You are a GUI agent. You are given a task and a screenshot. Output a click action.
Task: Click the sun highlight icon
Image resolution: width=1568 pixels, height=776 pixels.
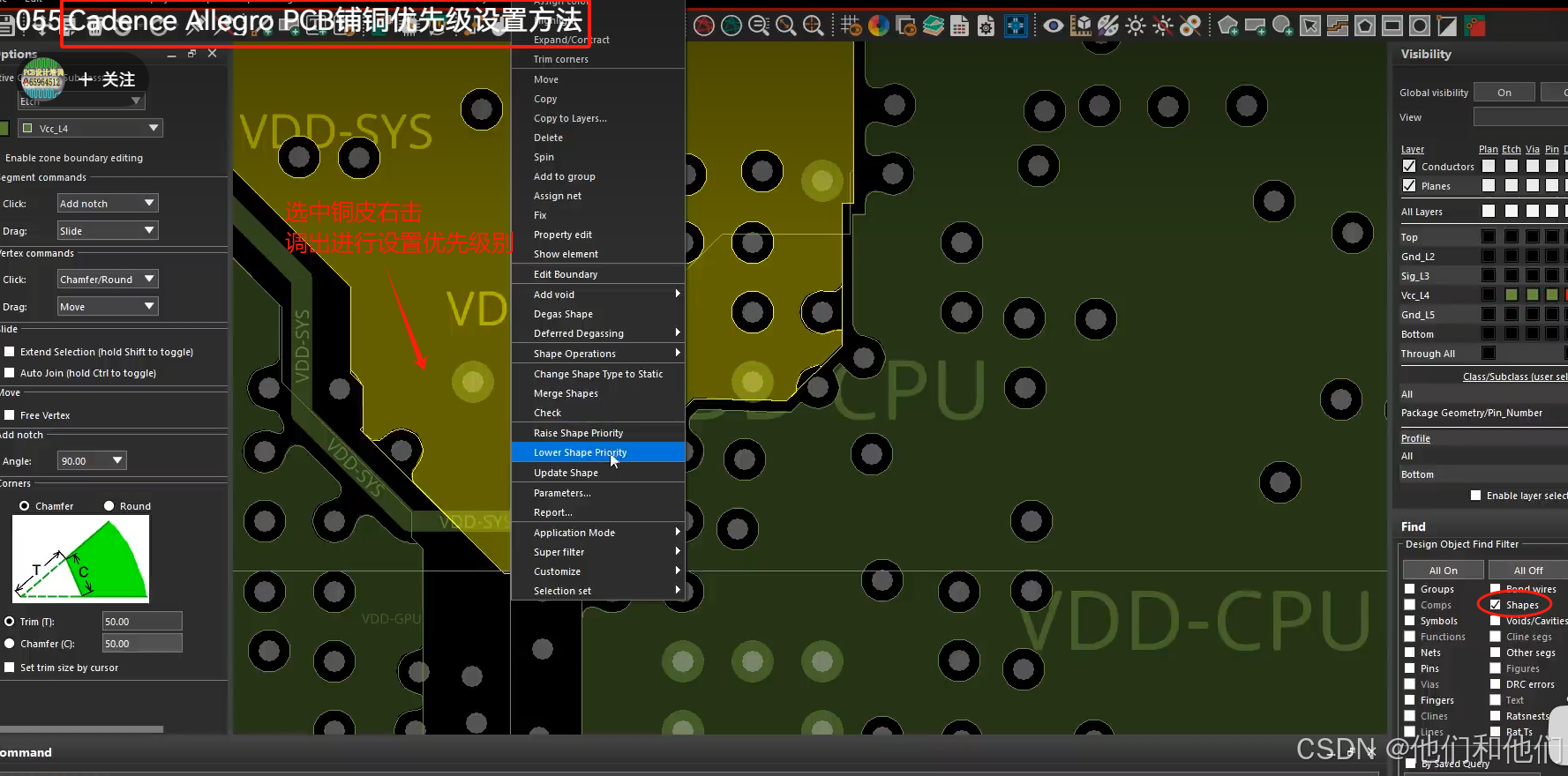(x=1136, y=26)
